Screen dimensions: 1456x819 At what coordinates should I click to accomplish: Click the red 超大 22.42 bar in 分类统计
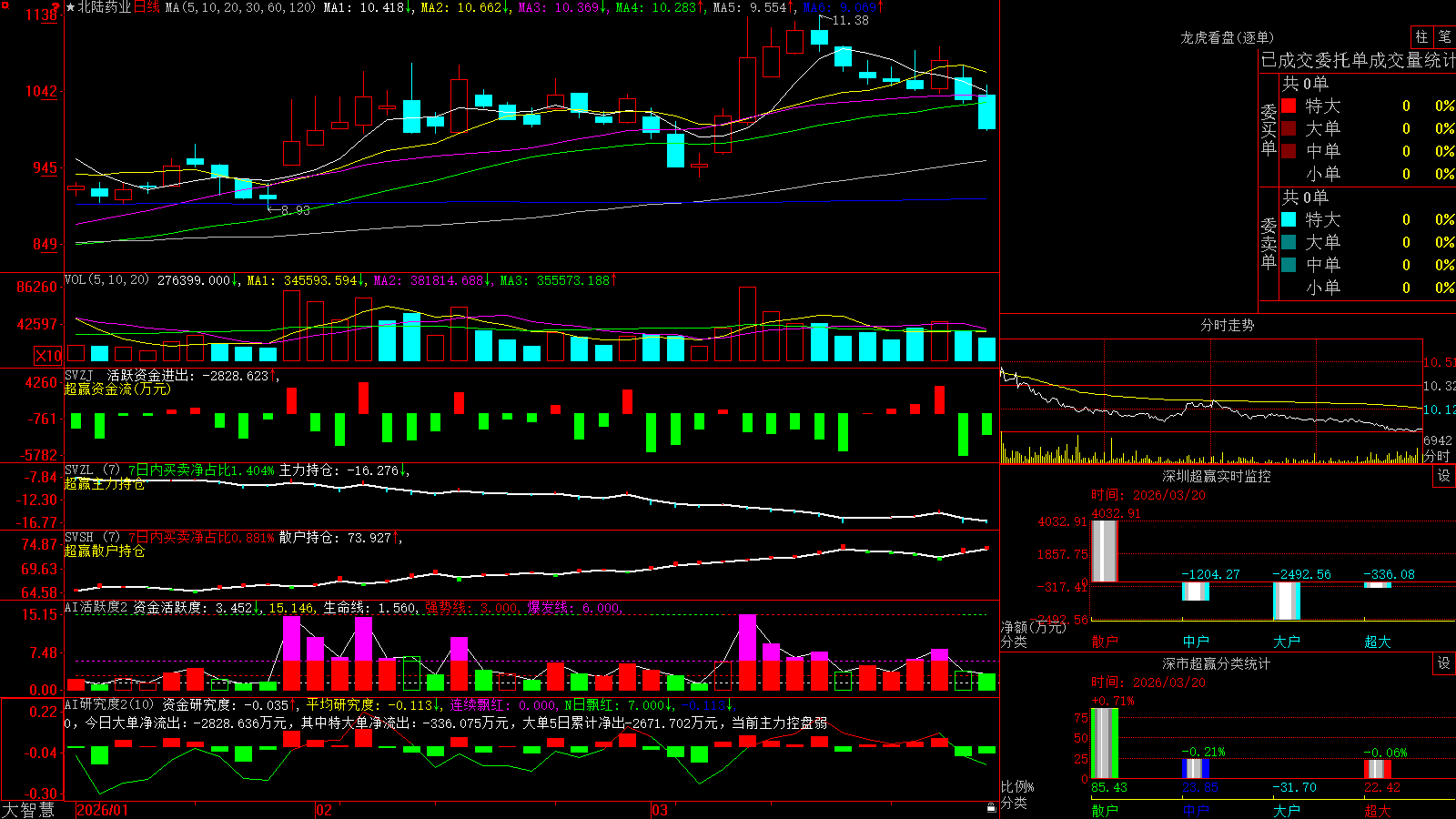pos(1378,769)
